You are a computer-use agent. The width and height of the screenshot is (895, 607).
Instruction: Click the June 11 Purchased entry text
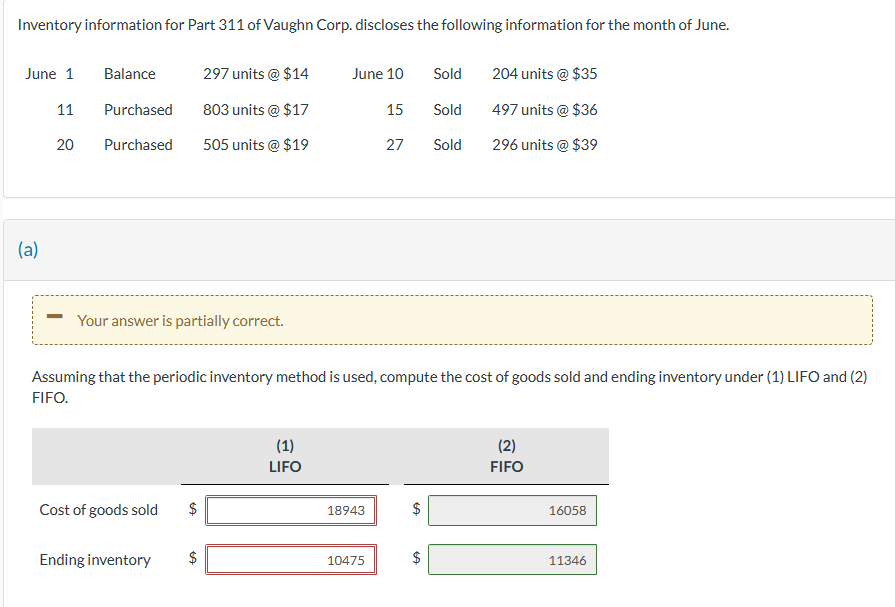(x=138, y=109)
